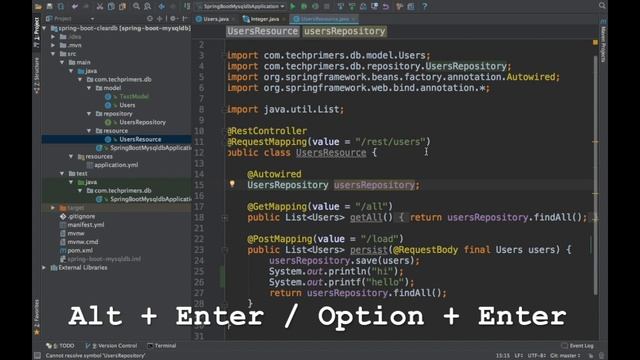Click the scroll-from-source target icon
This screenshot has width=640, height=360.
point(150,19)
